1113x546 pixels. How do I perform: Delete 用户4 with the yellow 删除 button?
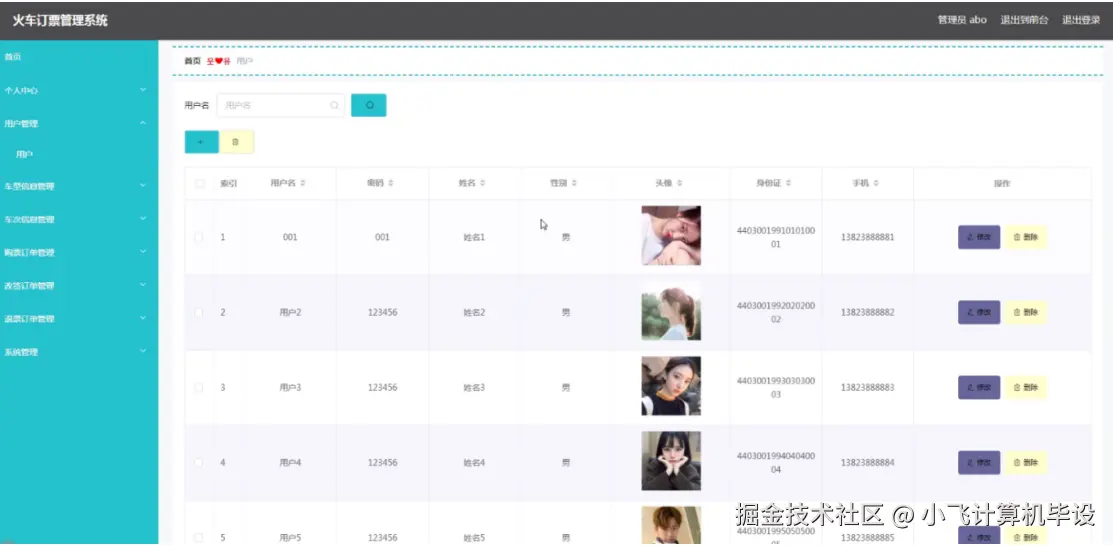[1026, 462]
